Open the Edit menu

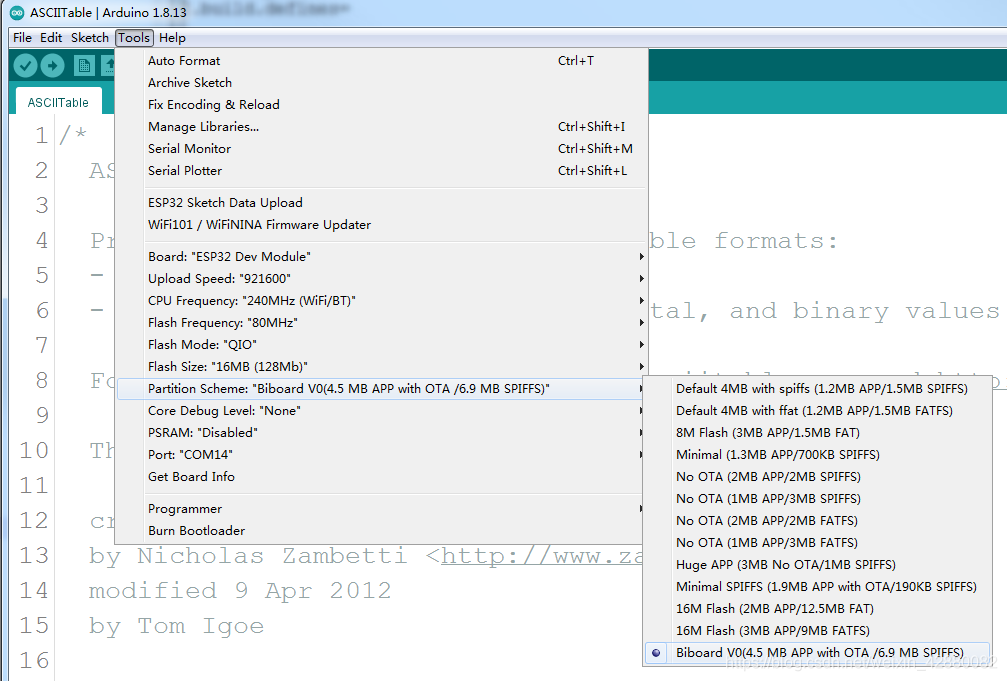[x=51, y=37]
